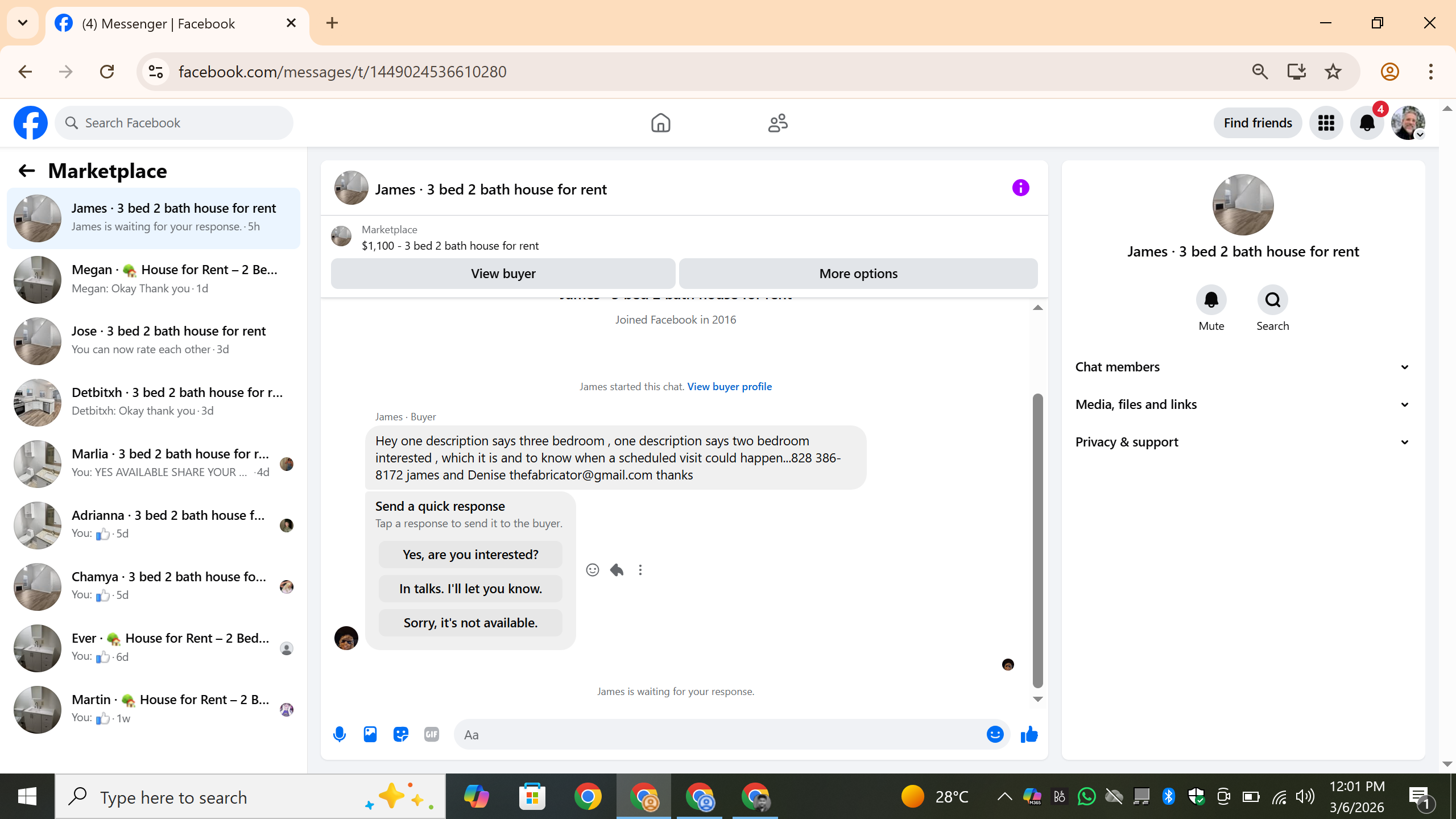Mute this conversation with bell button
This screenshot has height=819, width=1456.
(x=1211, y=300)
